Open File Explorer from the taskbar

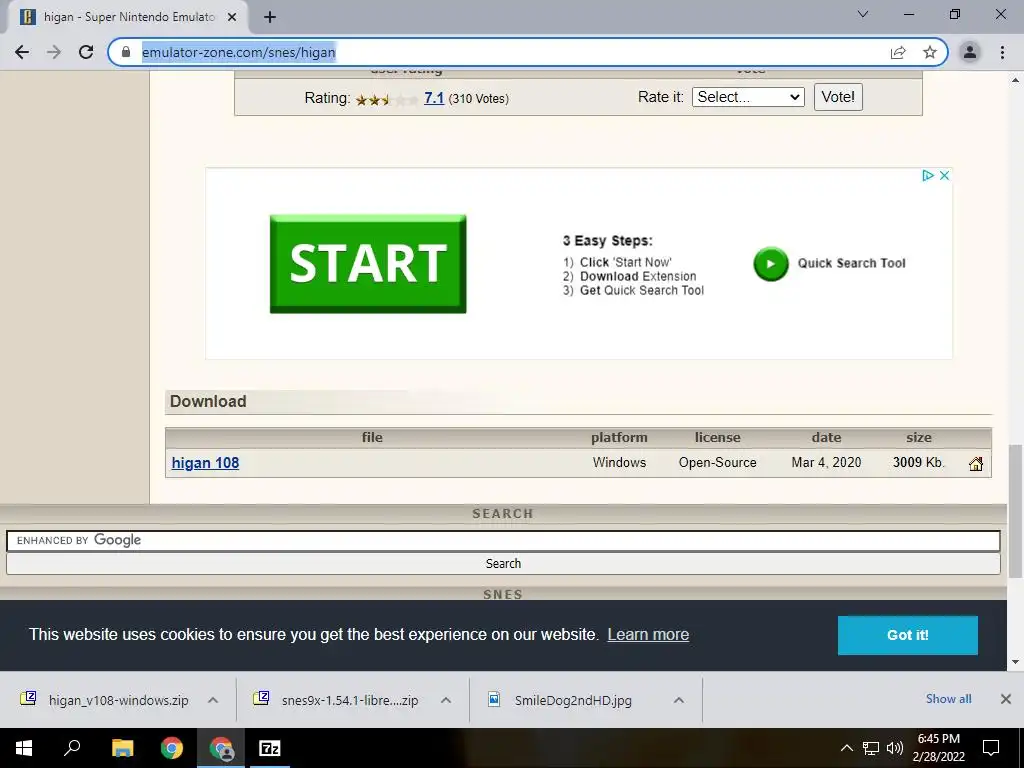(x=122, y=748)
